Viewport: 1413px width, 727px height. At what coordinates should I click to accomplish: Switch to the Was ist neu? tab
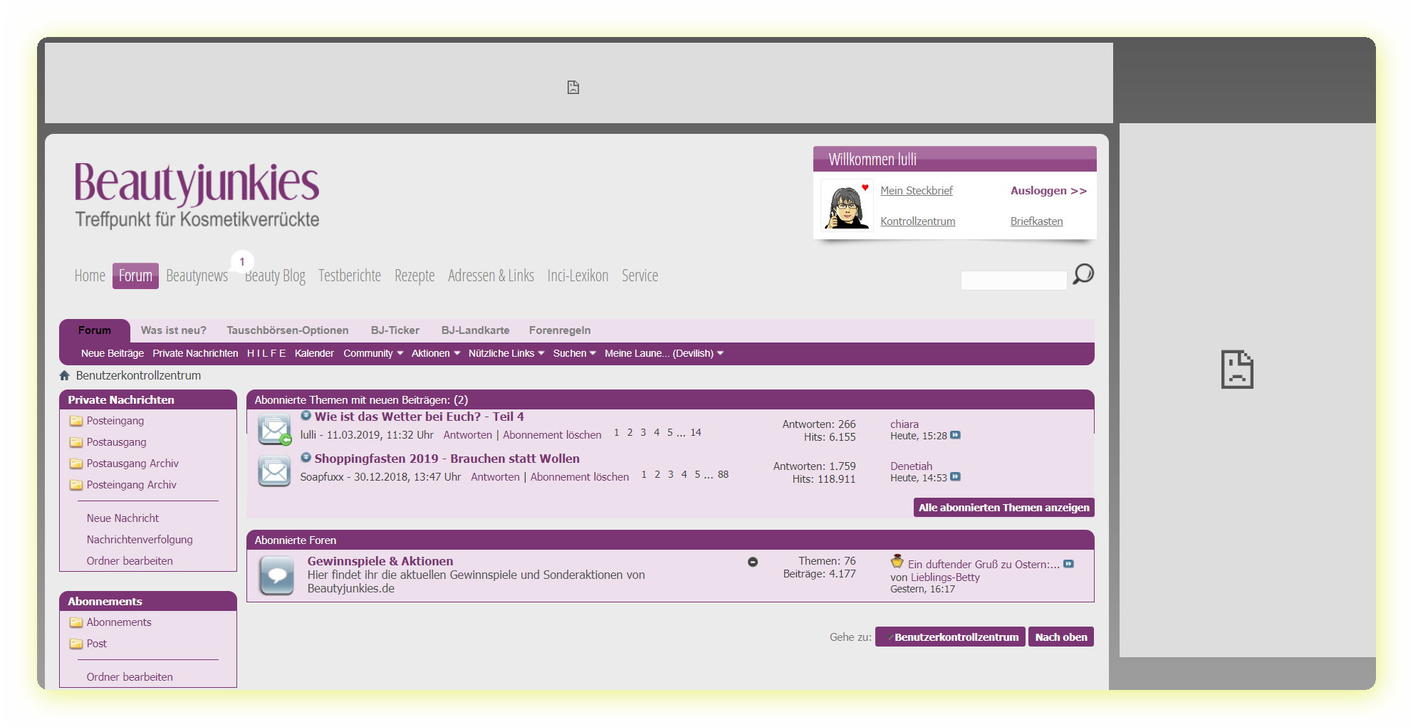pyautogui.click(x=173, y=330)
